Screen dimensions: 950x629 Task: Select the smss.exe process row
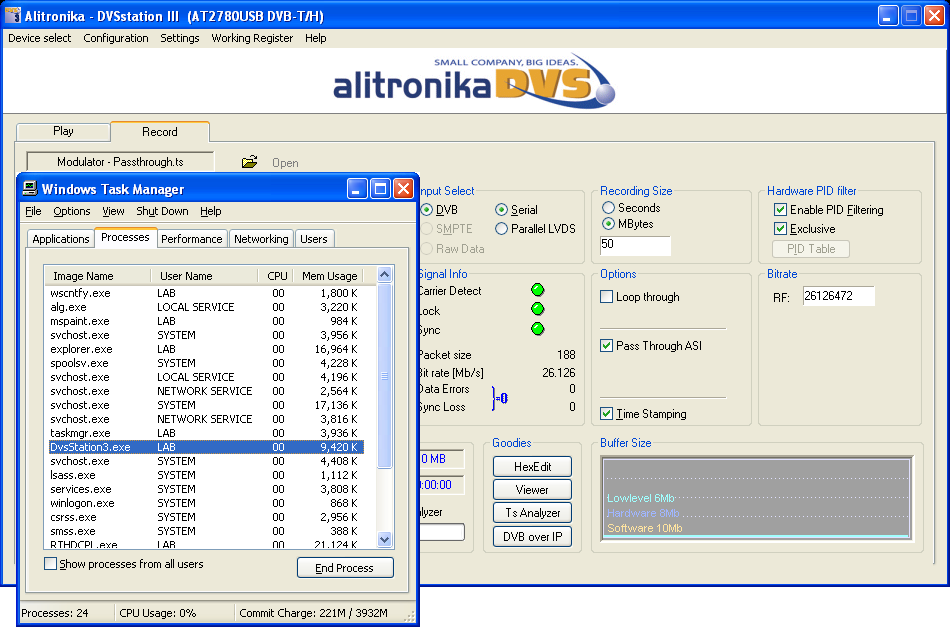pyautogui.click(x=206, y=531)
